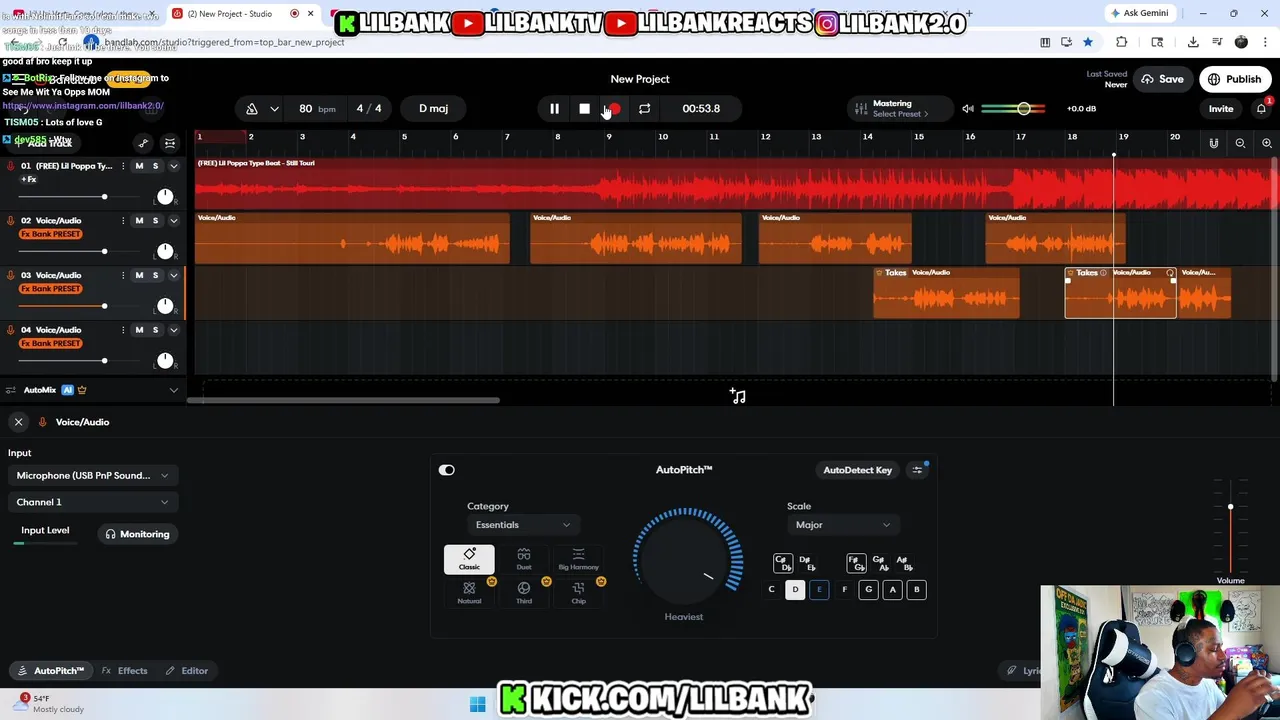Zoom in the timeline
Screen dimensions: 1280x720
coord(1266,143)
